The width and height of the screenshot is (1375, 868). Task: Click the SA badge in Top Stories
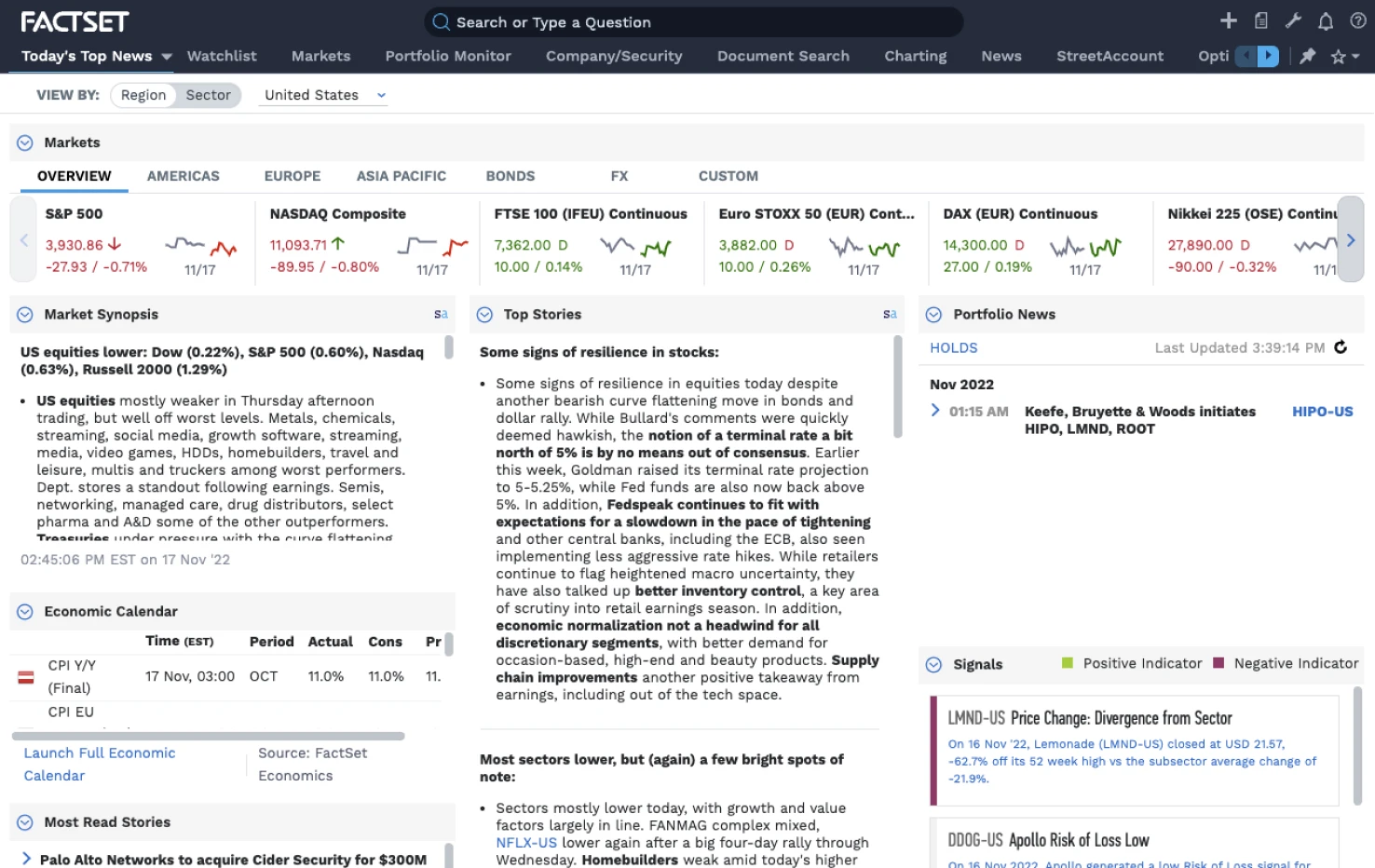pyautogui.click(x=890, y=315)
